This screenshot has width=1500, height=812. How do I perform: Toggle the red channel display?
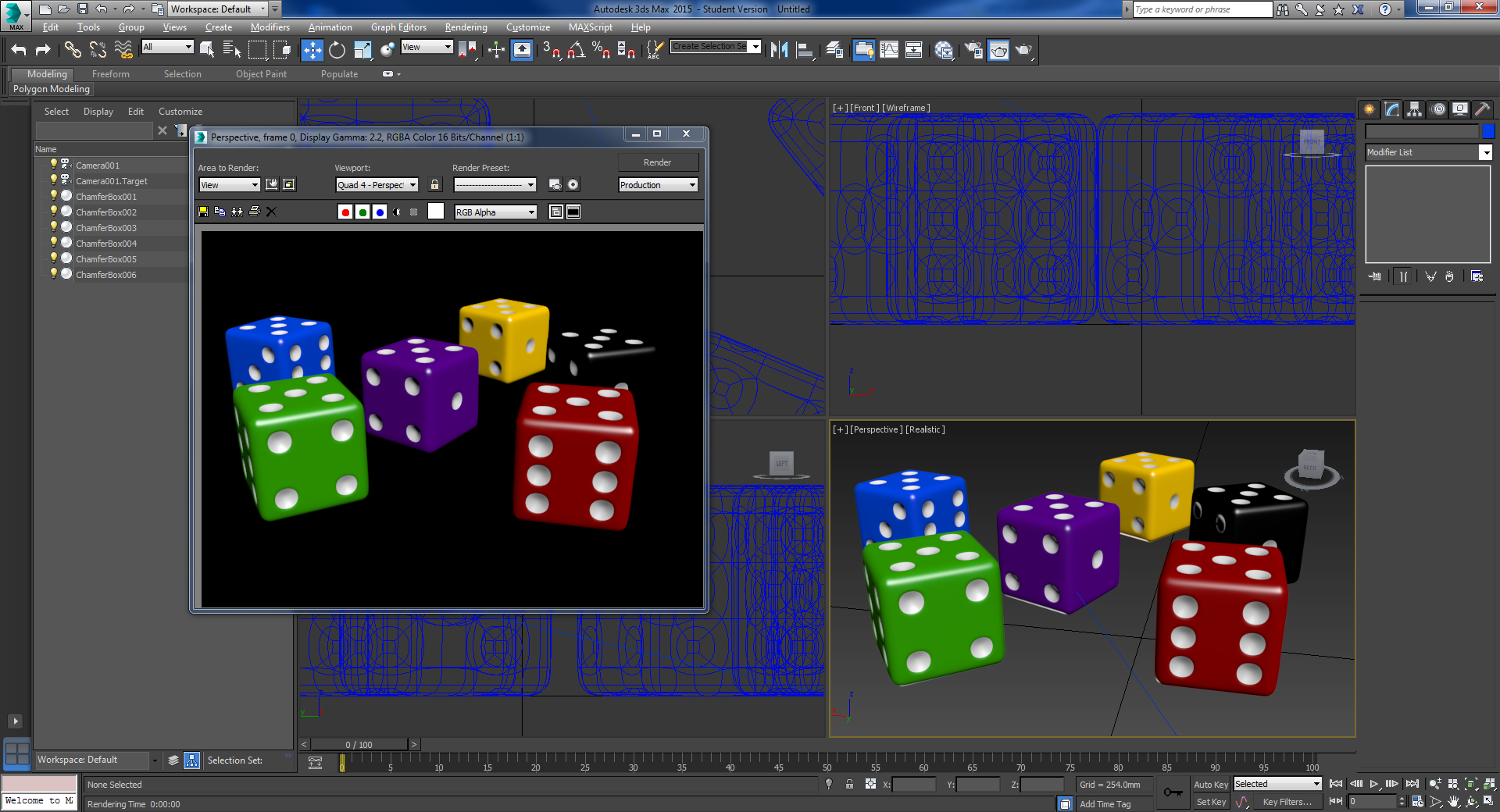tap(345, 212)
